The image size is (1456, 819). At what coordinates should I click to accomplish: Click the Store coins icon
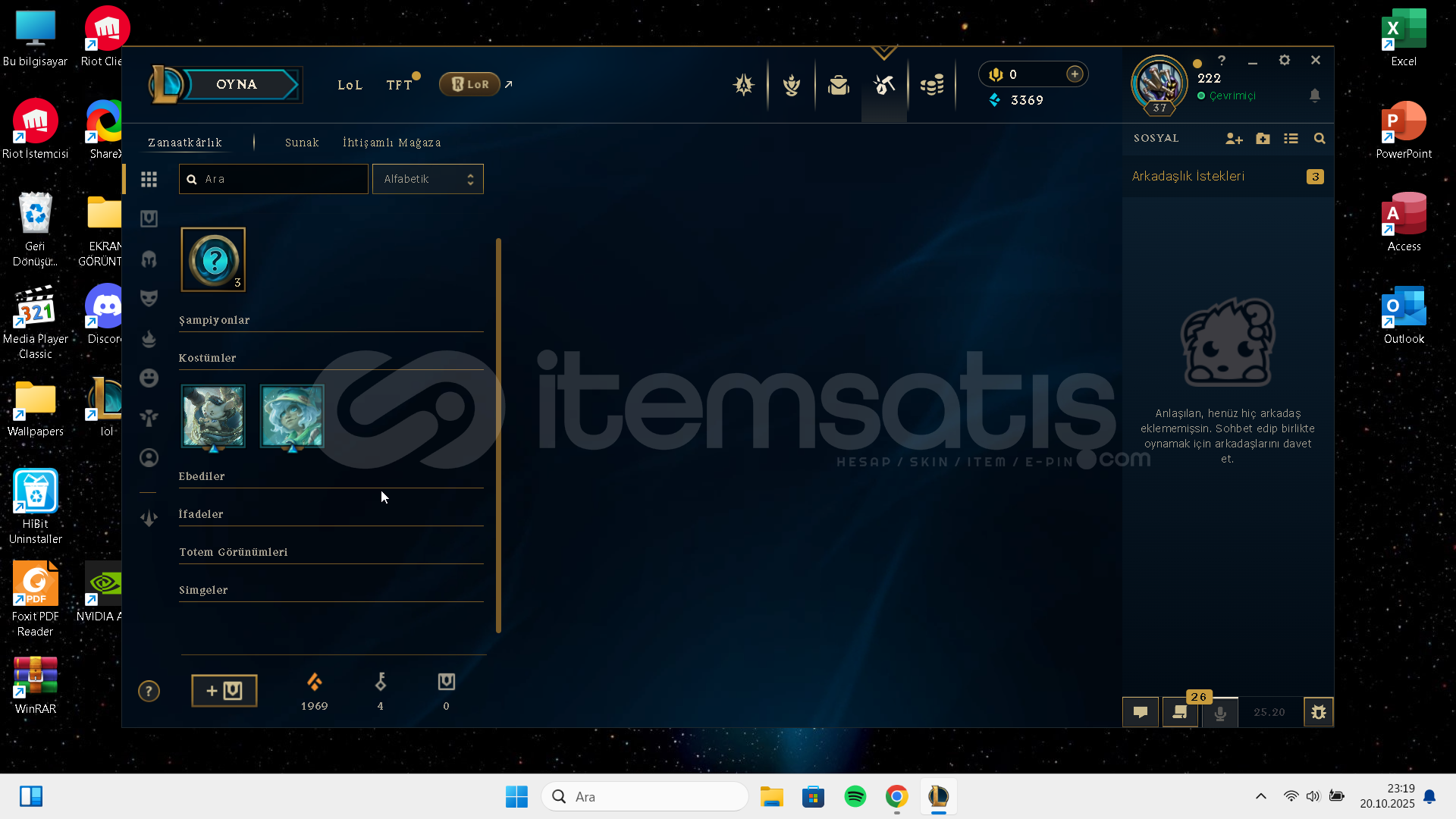[932, 85]
